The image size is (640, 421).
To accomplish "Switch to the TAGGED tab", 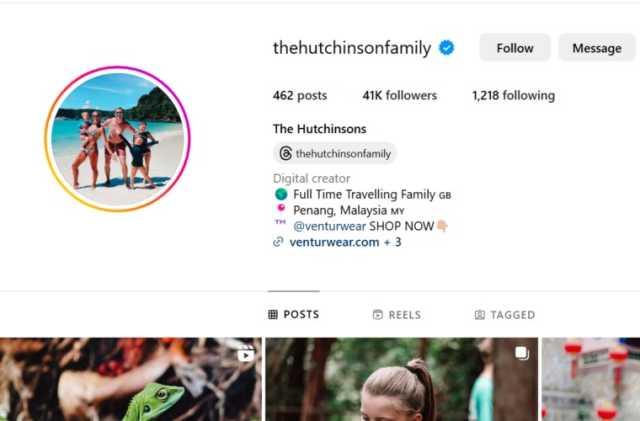I will pos(505,314).
